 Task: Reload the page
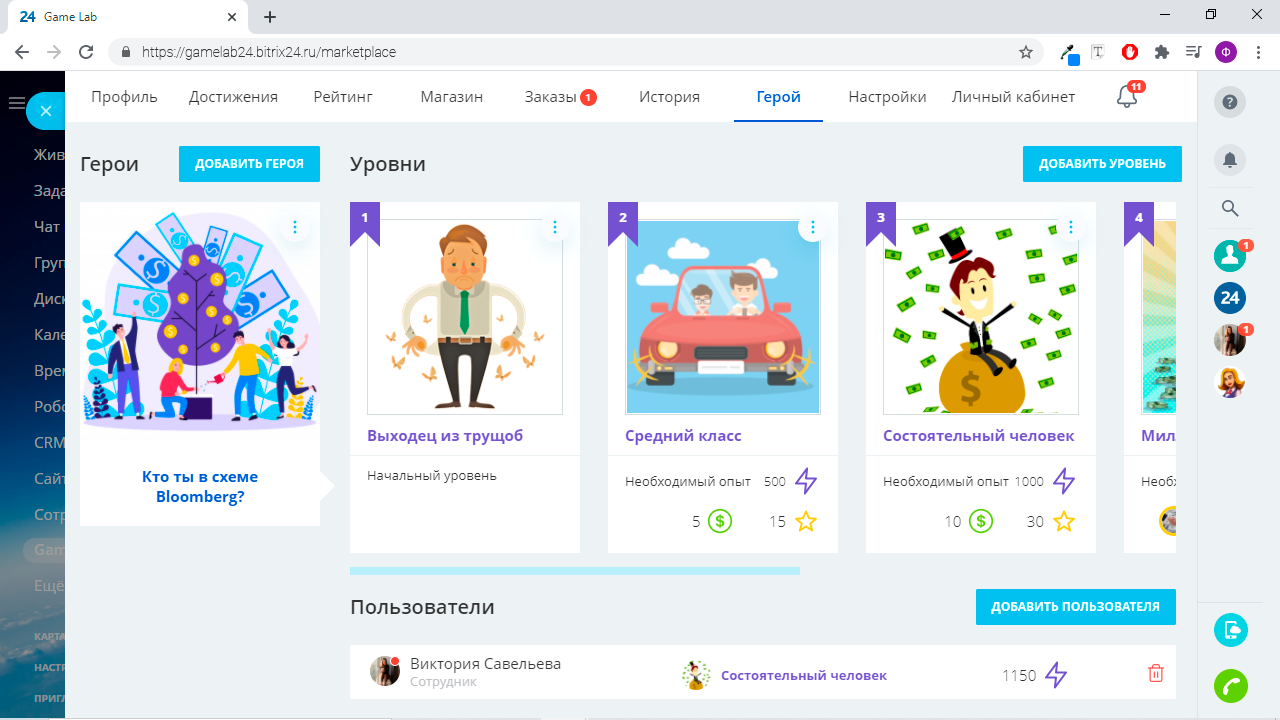point(86,52)
